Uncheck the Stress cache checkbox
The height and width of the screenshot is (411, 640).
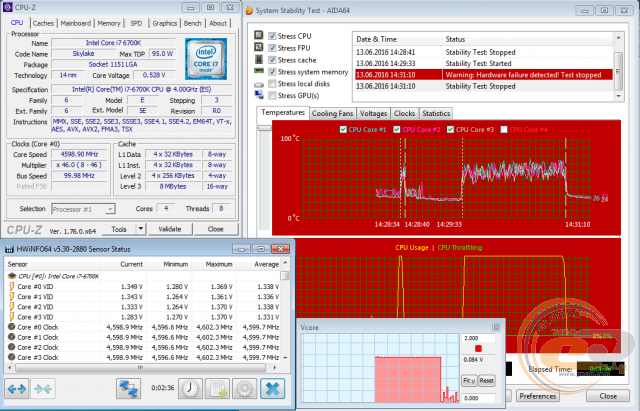(x=272, y=60)
